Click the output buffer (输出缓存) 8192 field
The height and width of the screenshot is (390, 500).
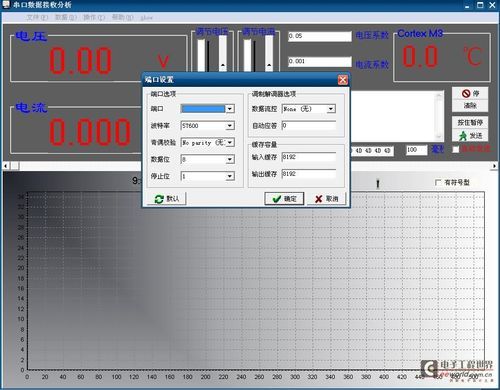pyautogui.click(x=309, y=174)
